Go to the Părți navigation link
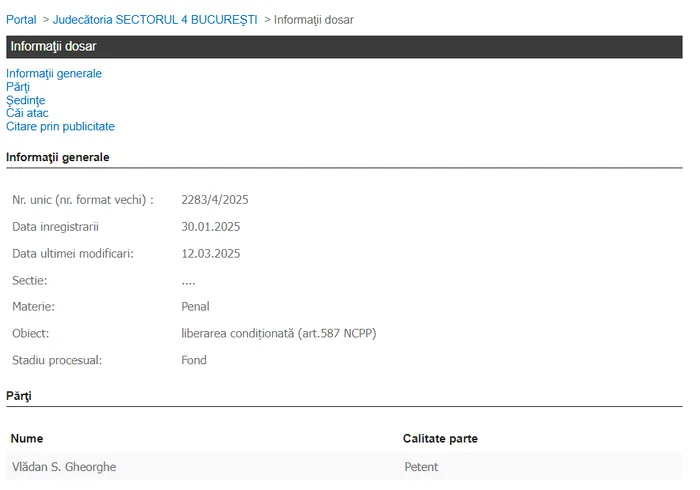Image resolution: width=700 pixels, height=490 pixels. pos(18,87)
